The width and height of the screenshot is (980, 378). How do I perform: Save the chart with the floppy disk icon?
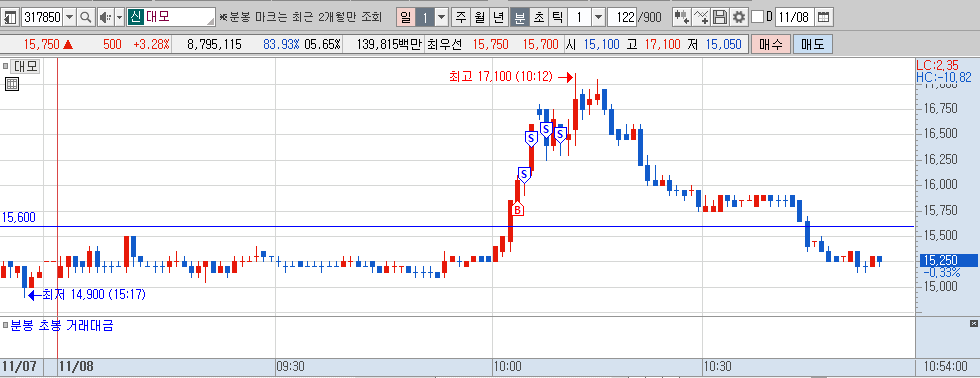point(721,17)
